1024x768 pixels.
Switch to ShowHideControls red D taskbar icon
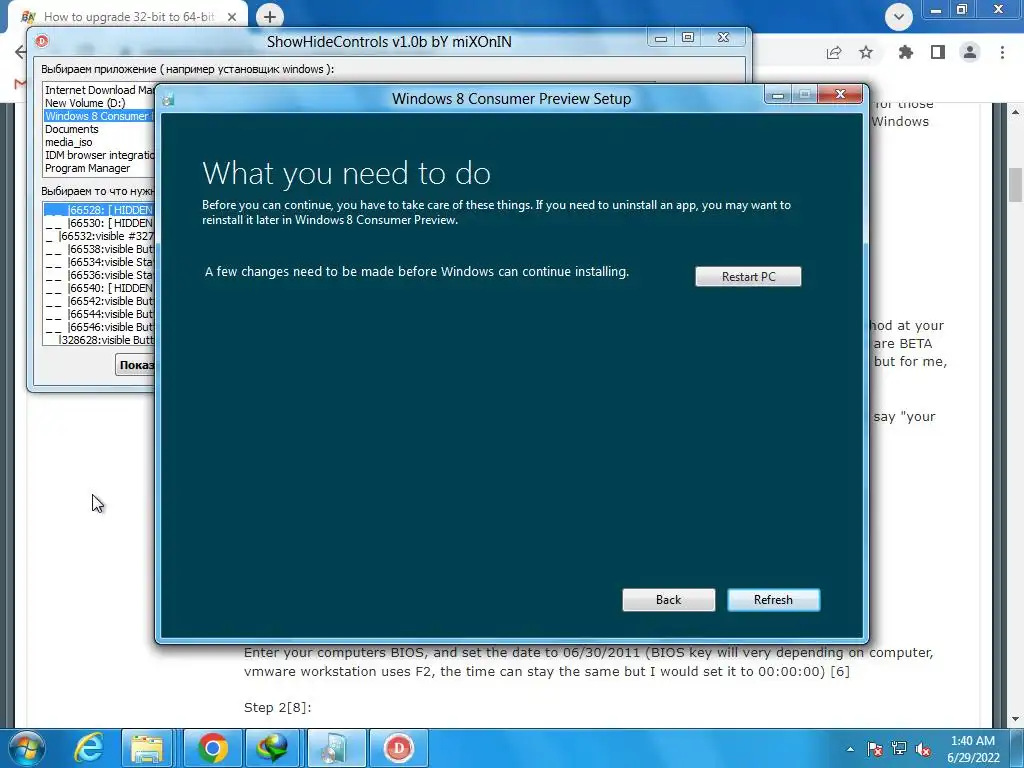click(398, 748)
